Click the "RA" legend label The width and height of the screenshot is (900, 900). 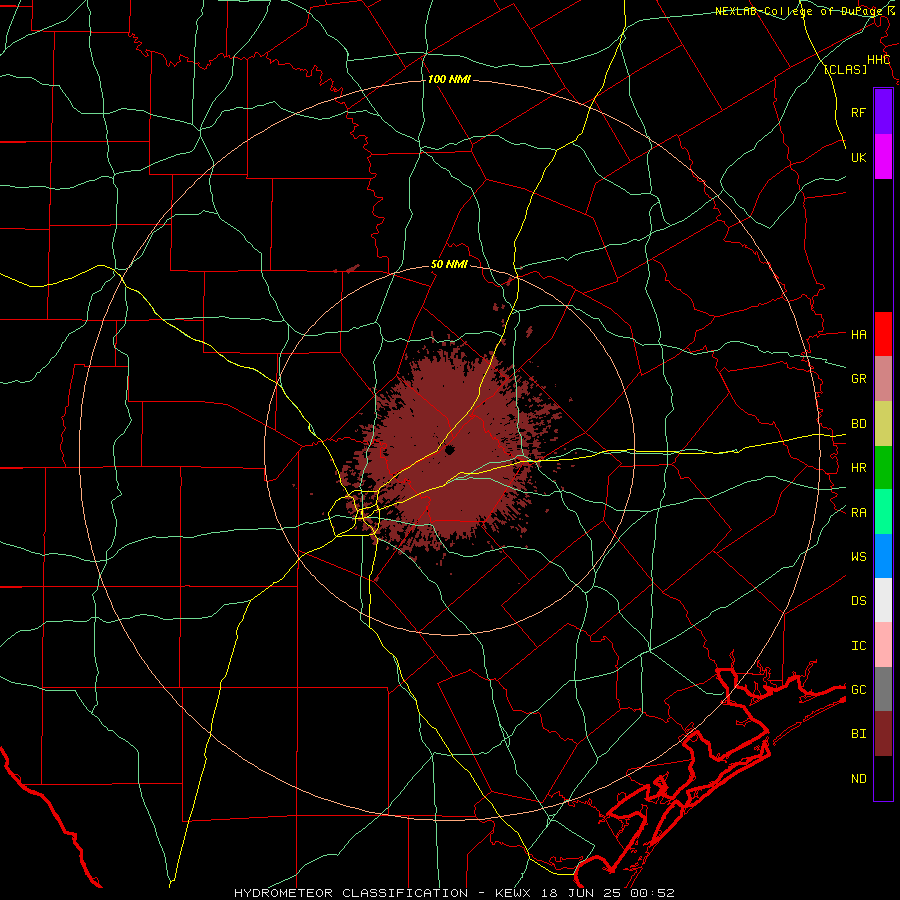pos(859,512)
